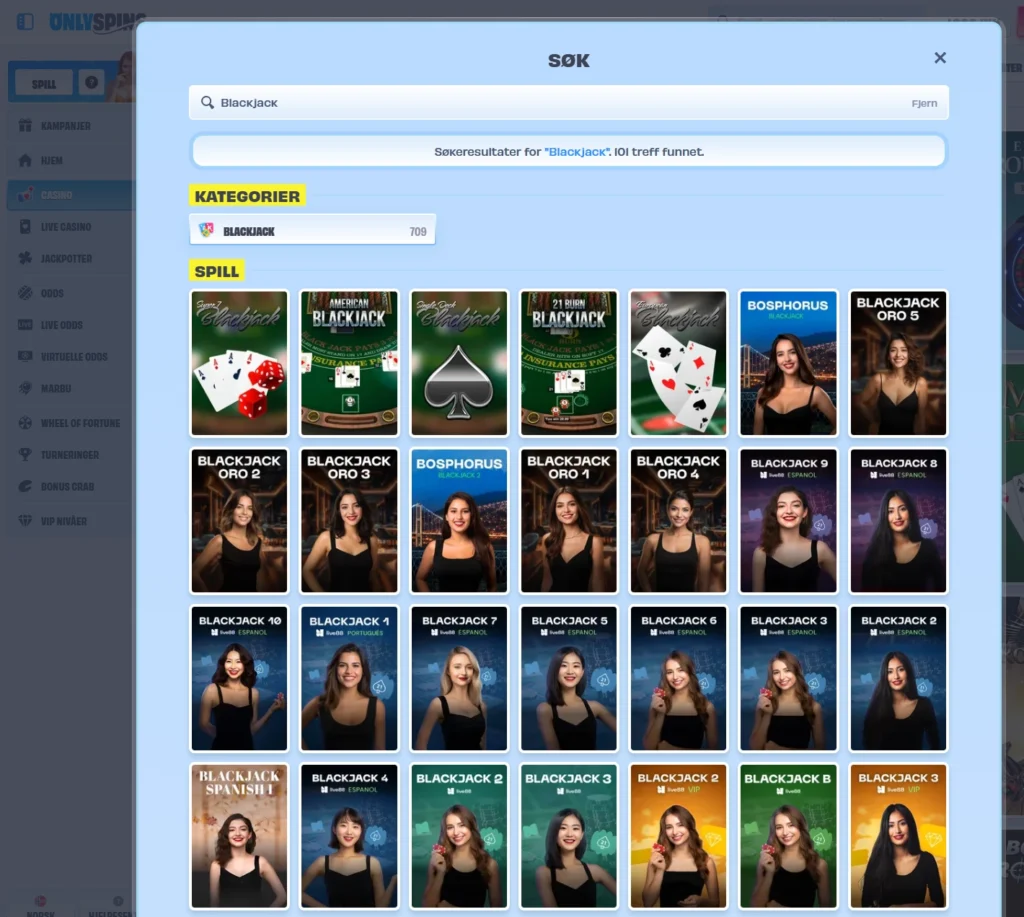Select Virtuelle Odds in the sidebar
The image size is (1024, 917).
pos(73,356)
